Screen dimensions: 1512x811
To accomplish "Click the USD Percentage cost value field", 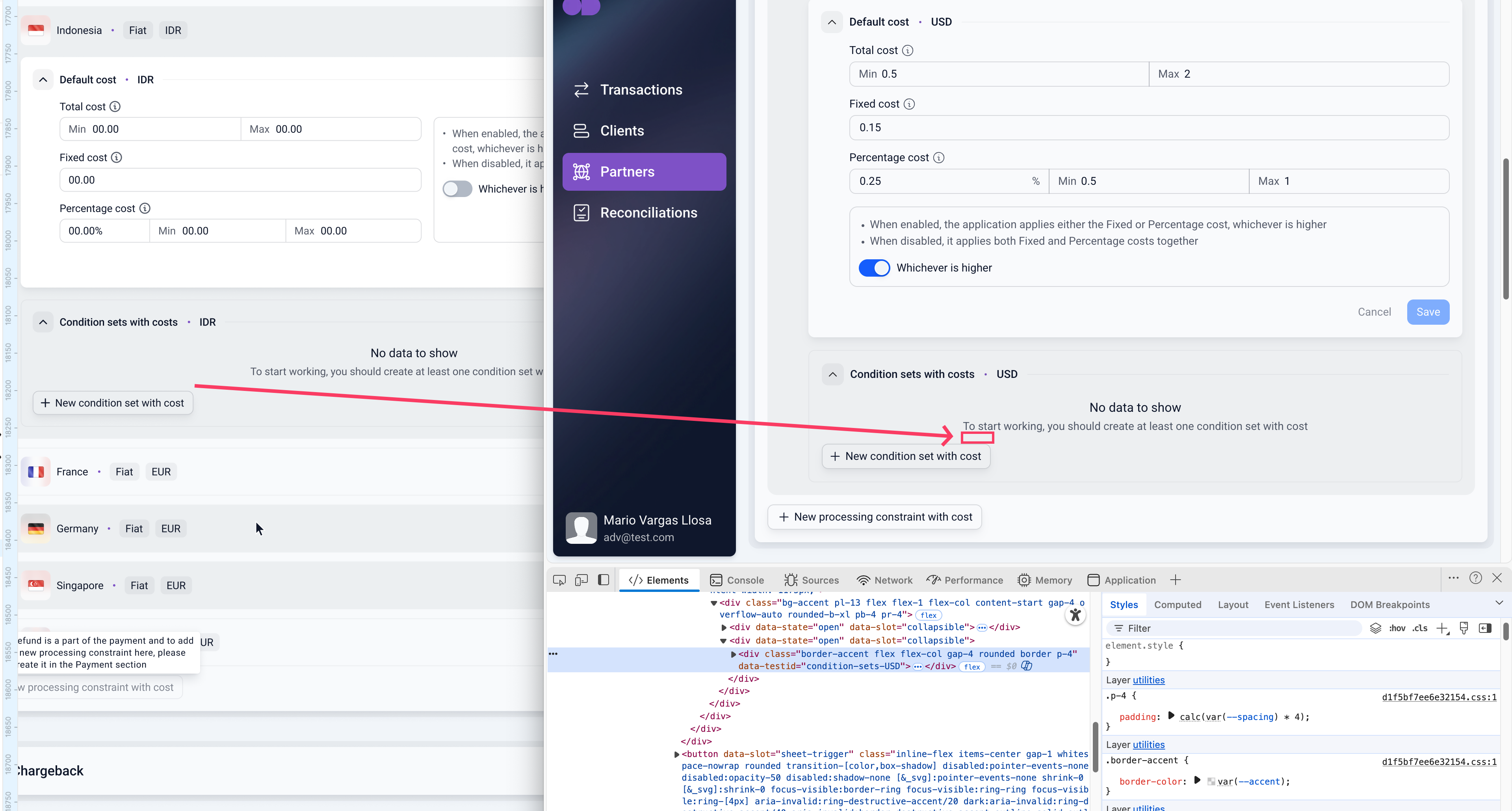I will (949, 181).
